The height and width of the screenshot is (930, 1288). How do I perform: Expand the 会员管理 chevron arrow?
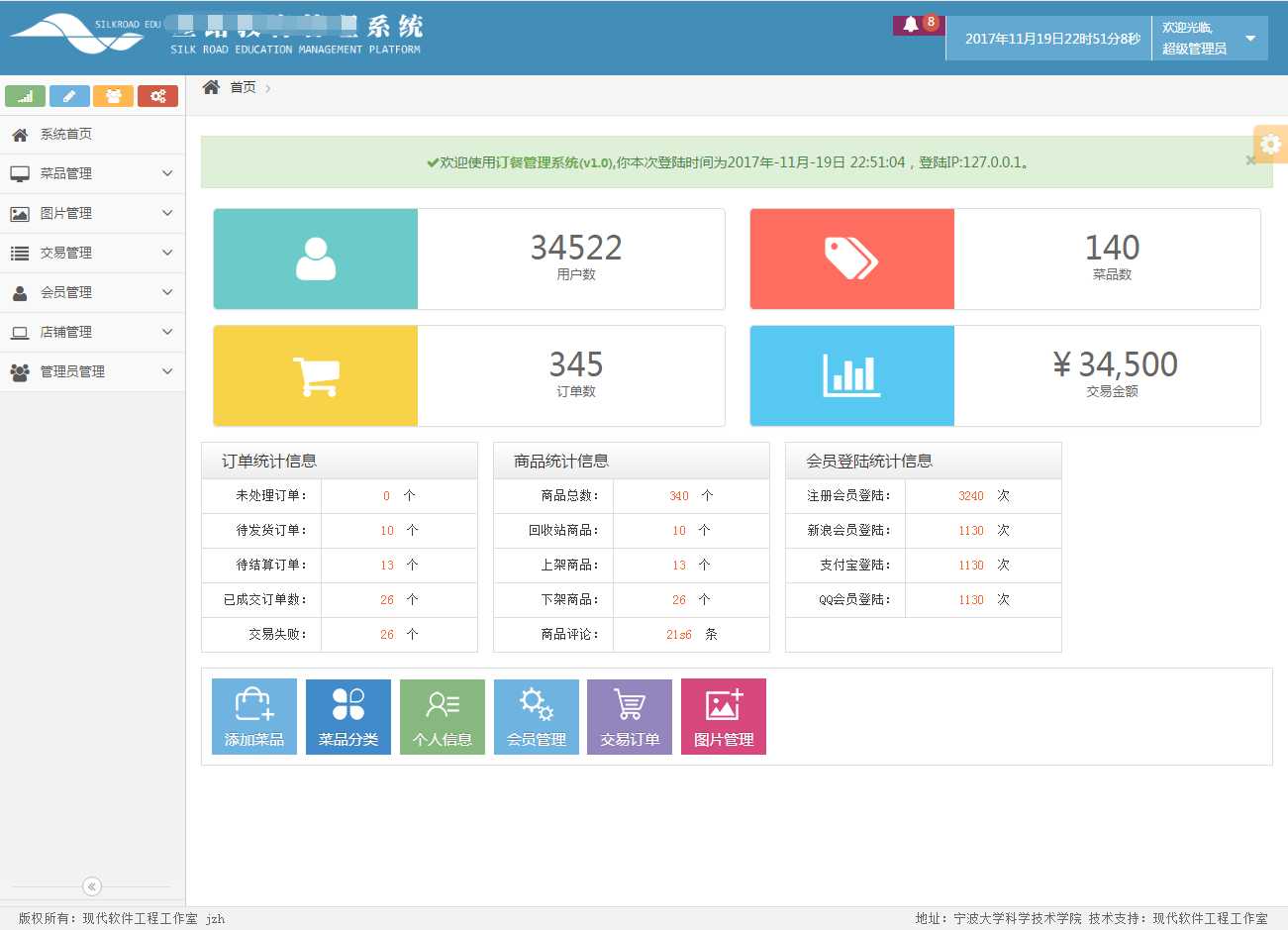point(167,292)
